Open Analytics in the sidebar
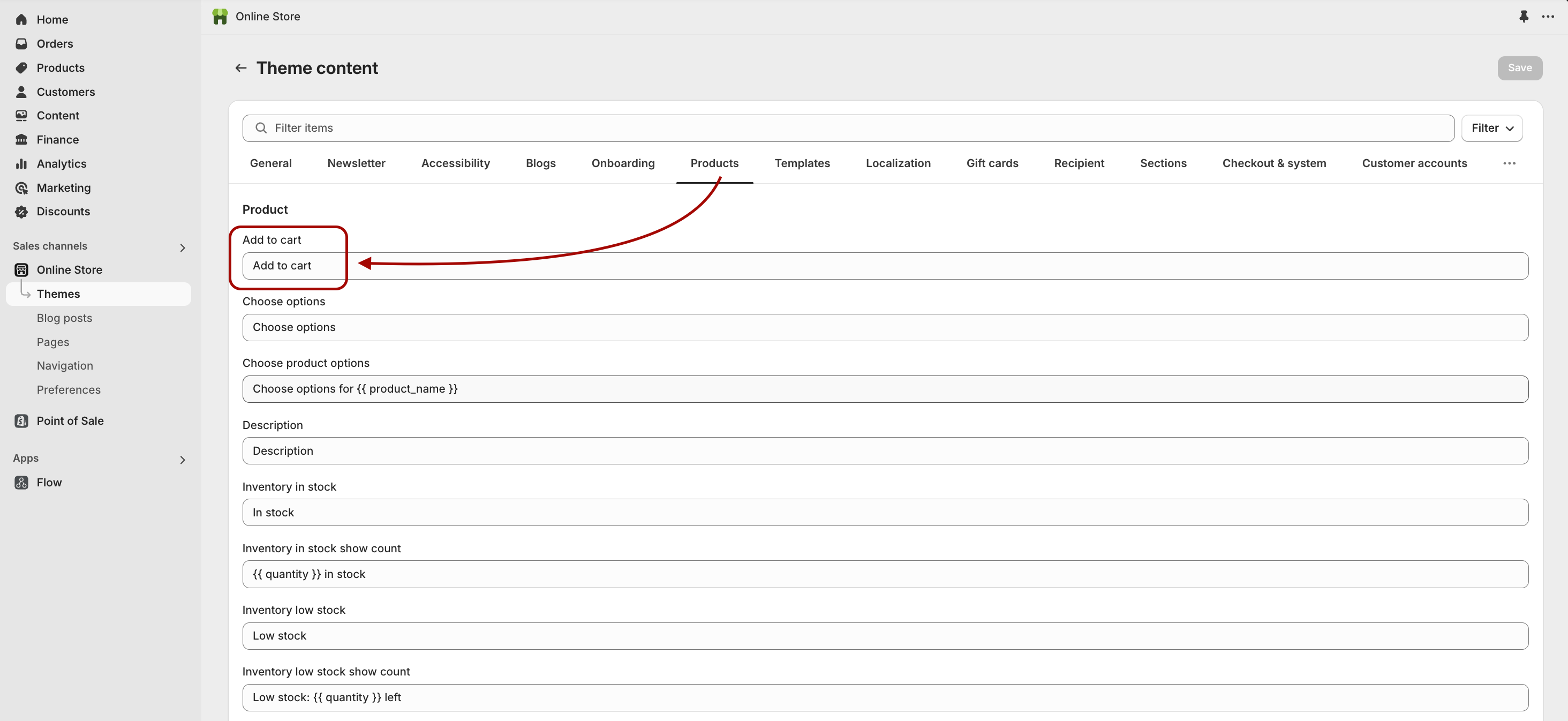Viewport: 1568px width, 721px height. [x=62, y=164]
